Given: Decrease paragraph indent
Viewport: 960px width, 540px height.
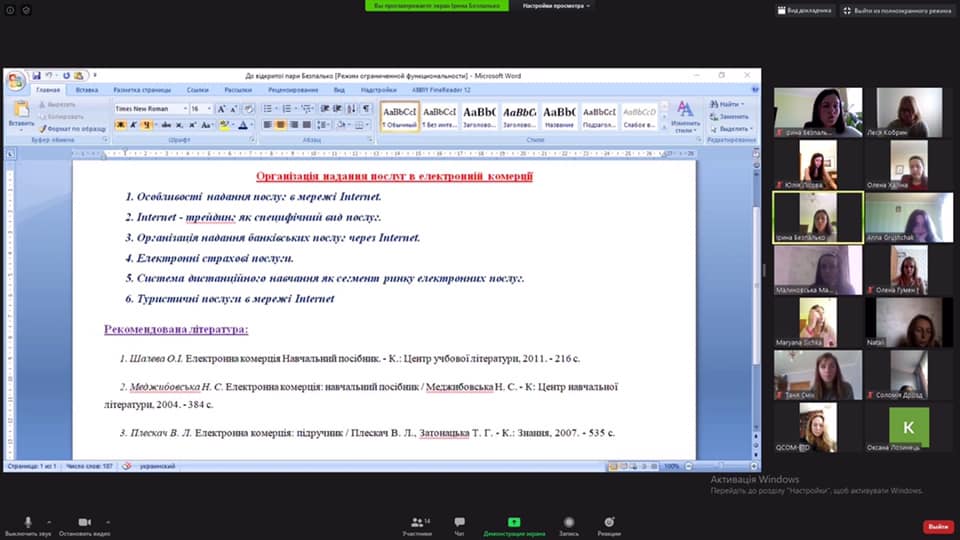Looking at the screenshot, I should 325,108.
